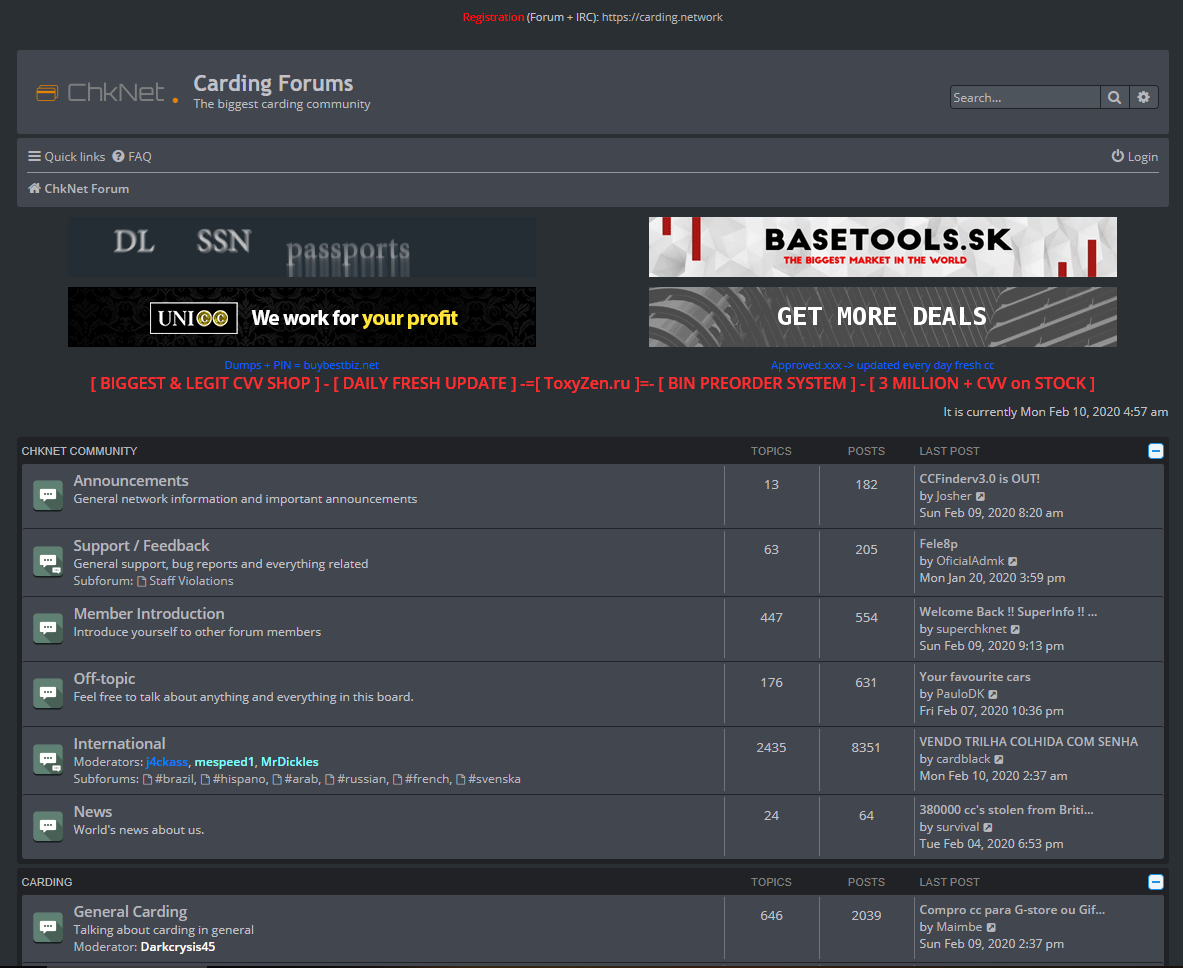Click the Announcements forum speech-bubble icon
The width and height of the screenshot is (1183, 968).
[x=48, y=496]
